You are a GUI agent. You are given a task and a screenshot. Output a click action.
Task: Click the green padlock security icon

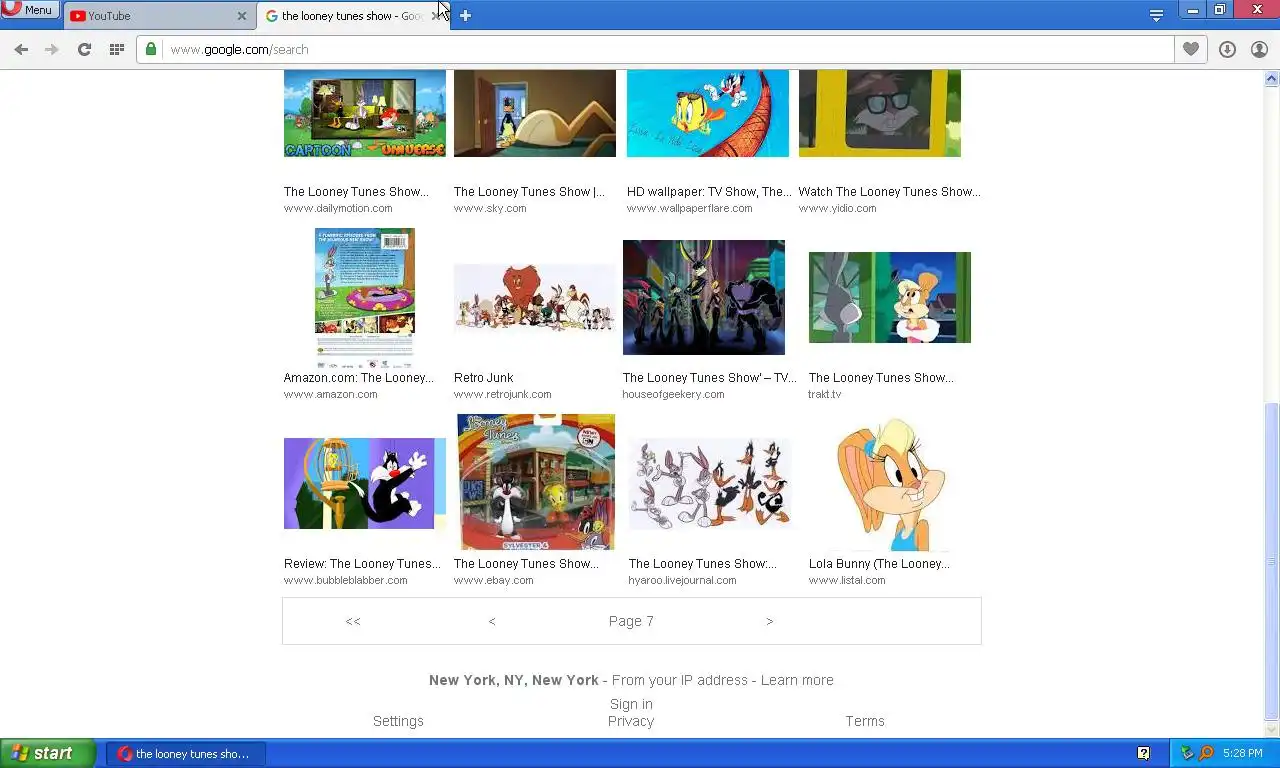tap(151, 49)
